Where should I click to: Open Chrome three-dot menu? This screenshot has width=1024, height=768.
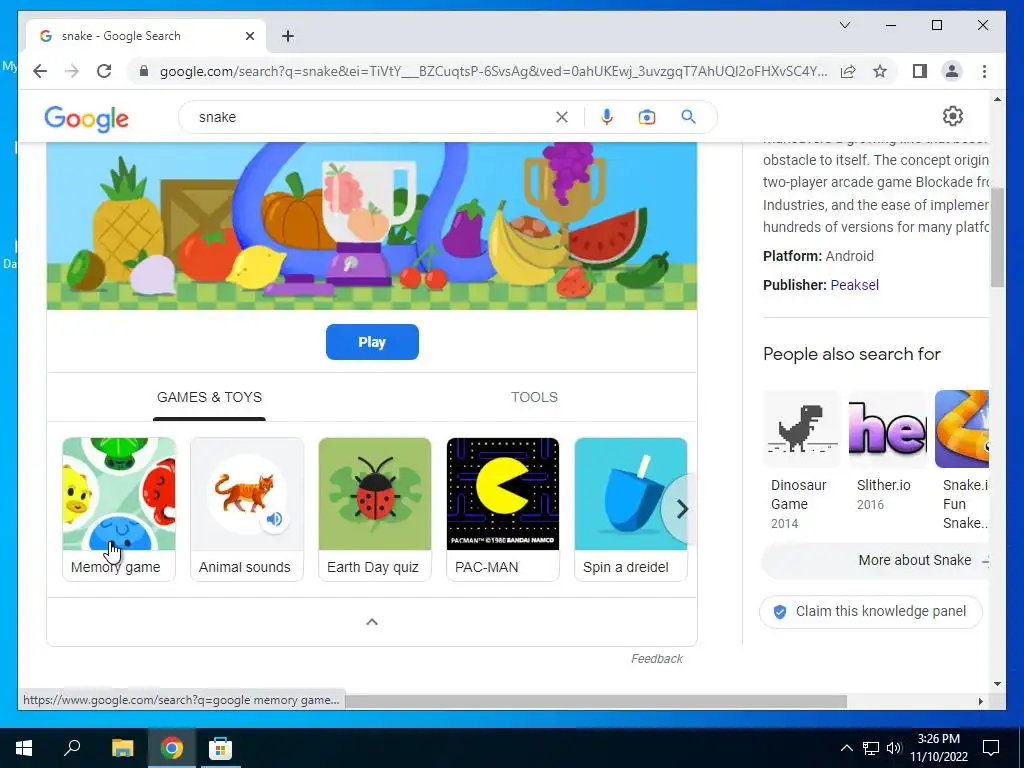tap(984, 71)
